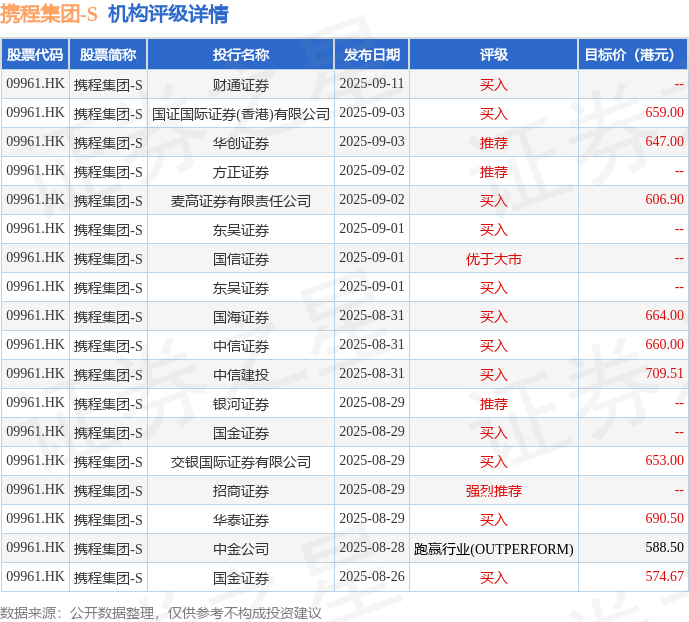Click the 强烈推荐 rating cell
689x622 pixels.
click(493, 491)
